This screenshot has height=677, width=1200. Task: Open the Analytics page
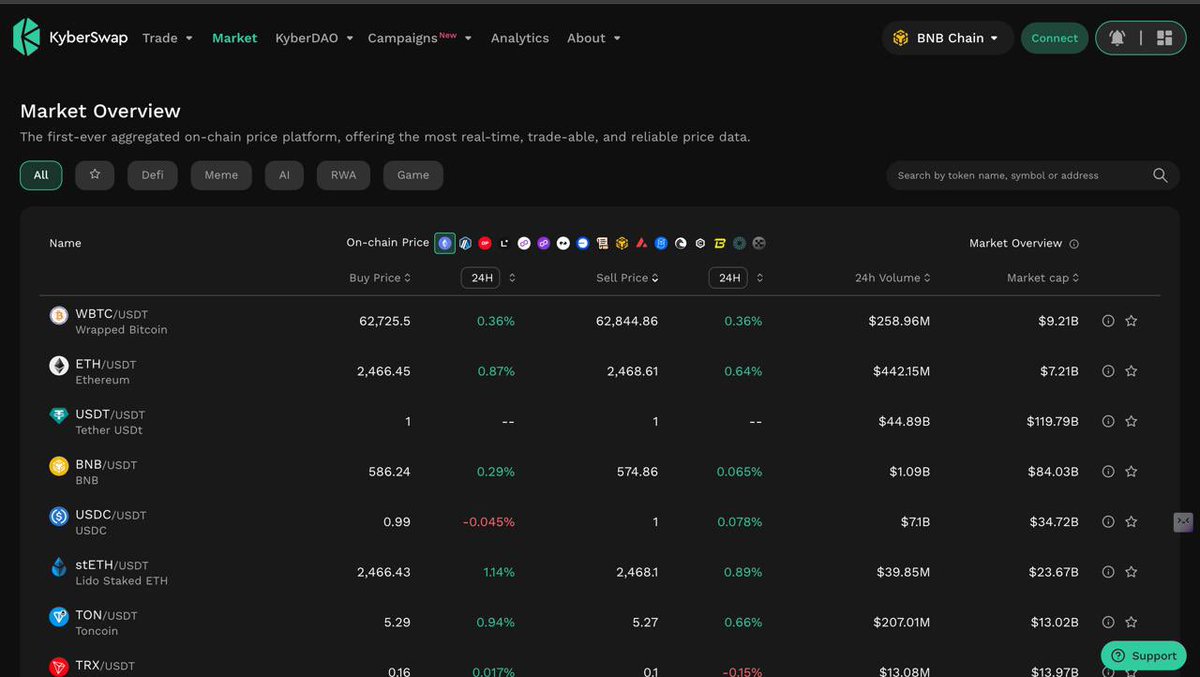(x=519, y=37)
